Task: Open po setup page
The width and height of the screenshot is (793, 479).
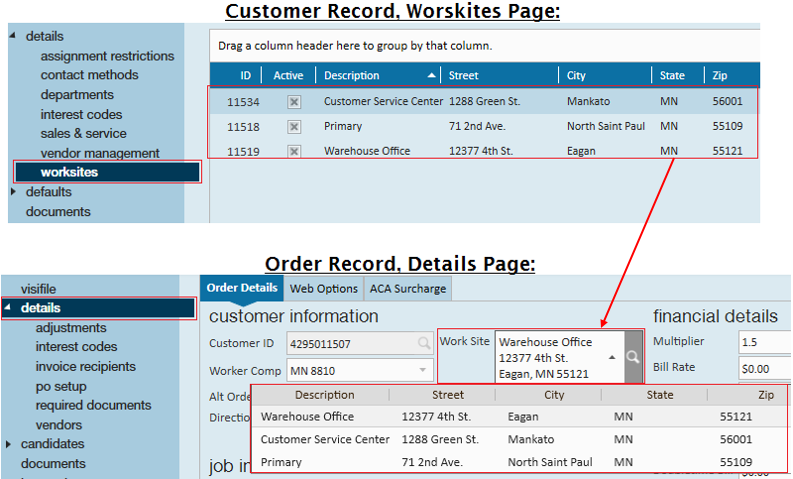Action: click(61, 386)
